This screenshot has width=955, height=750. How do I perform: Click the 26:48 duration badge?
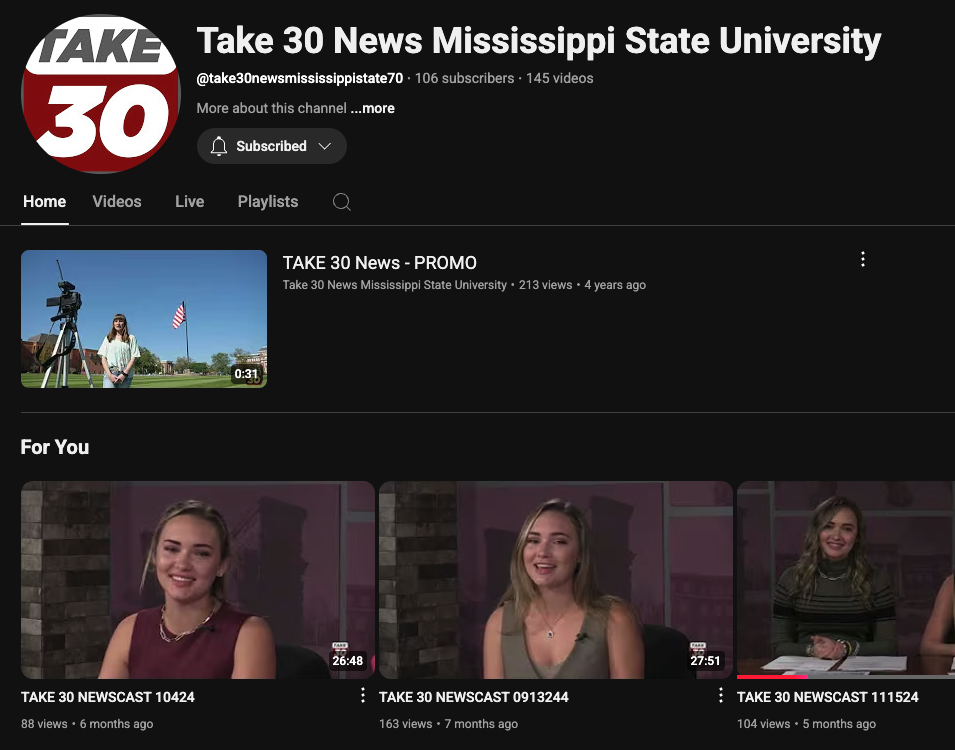click(348, 660)
